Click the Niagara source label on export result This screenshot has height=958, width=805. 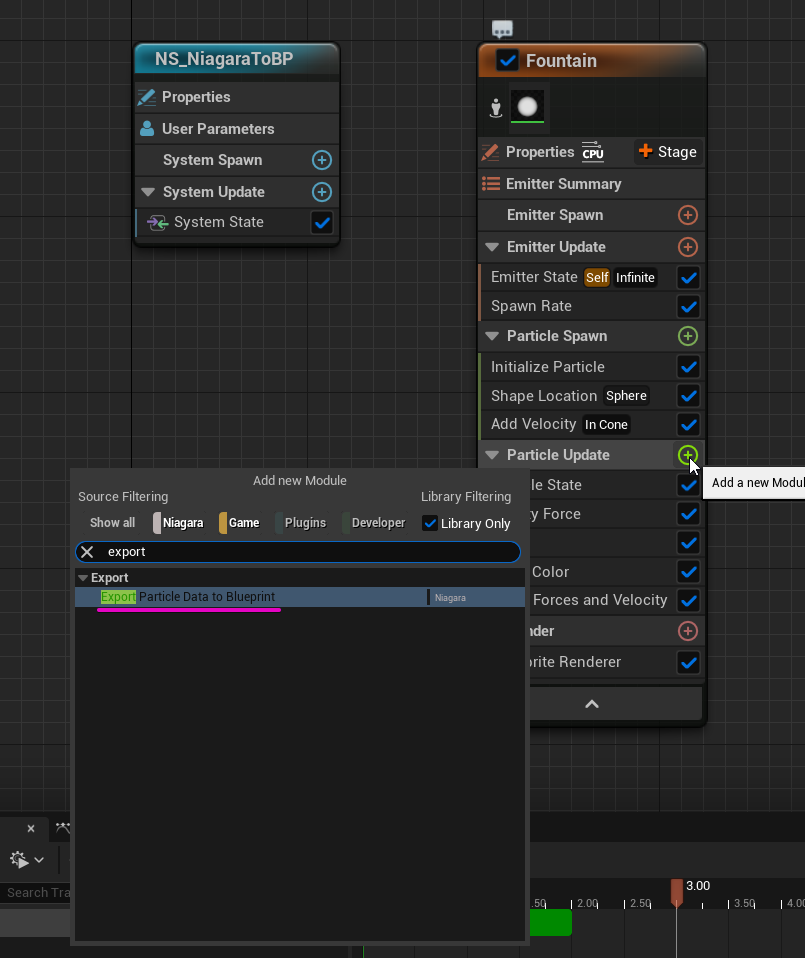pos(450,598)
